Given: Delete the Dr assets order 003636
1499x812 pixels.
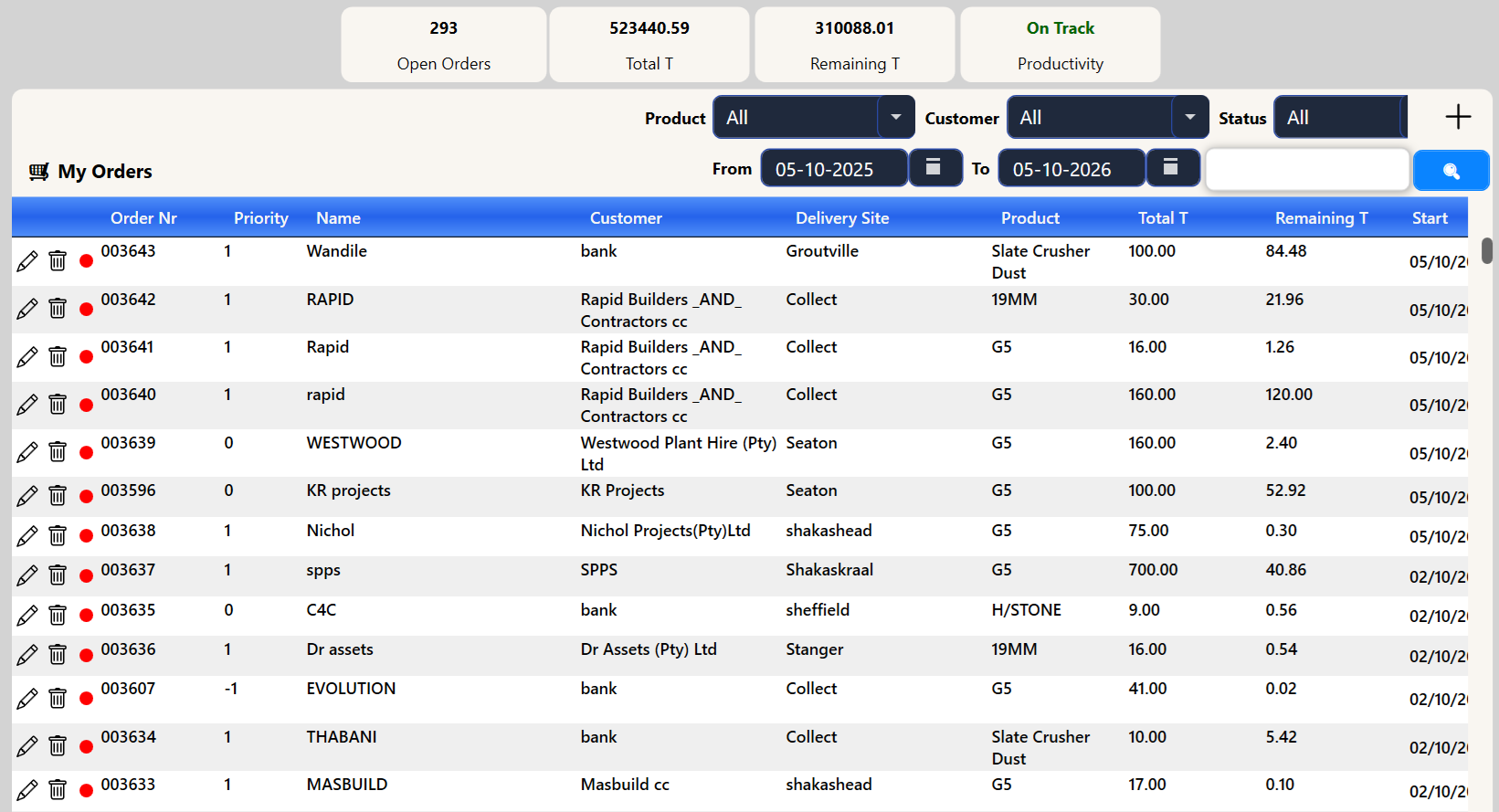Looking at the screenshot, I should point(58,654).
